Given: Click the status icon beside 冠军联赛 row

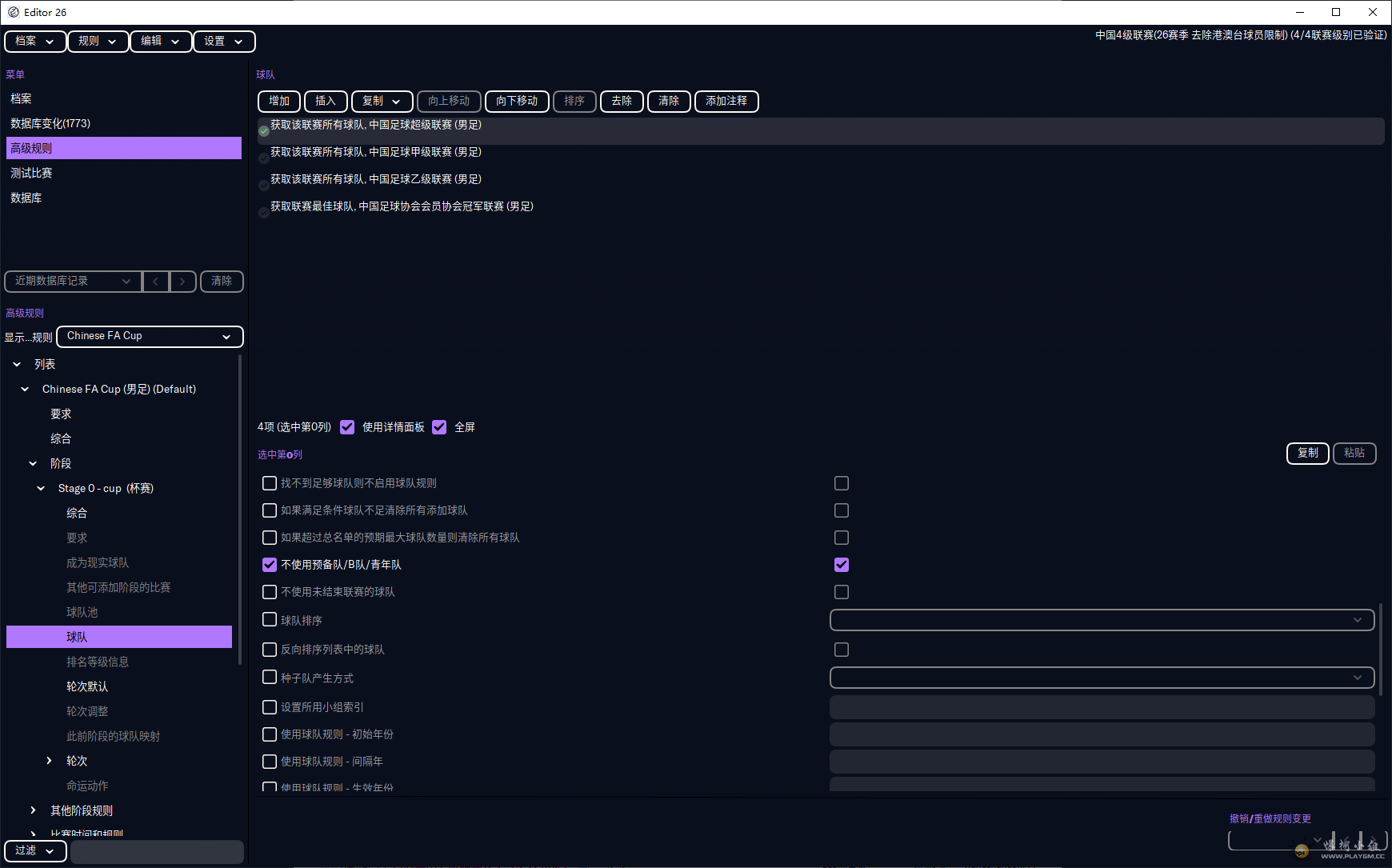Looking at the screenshot, I should pos(264,213).
